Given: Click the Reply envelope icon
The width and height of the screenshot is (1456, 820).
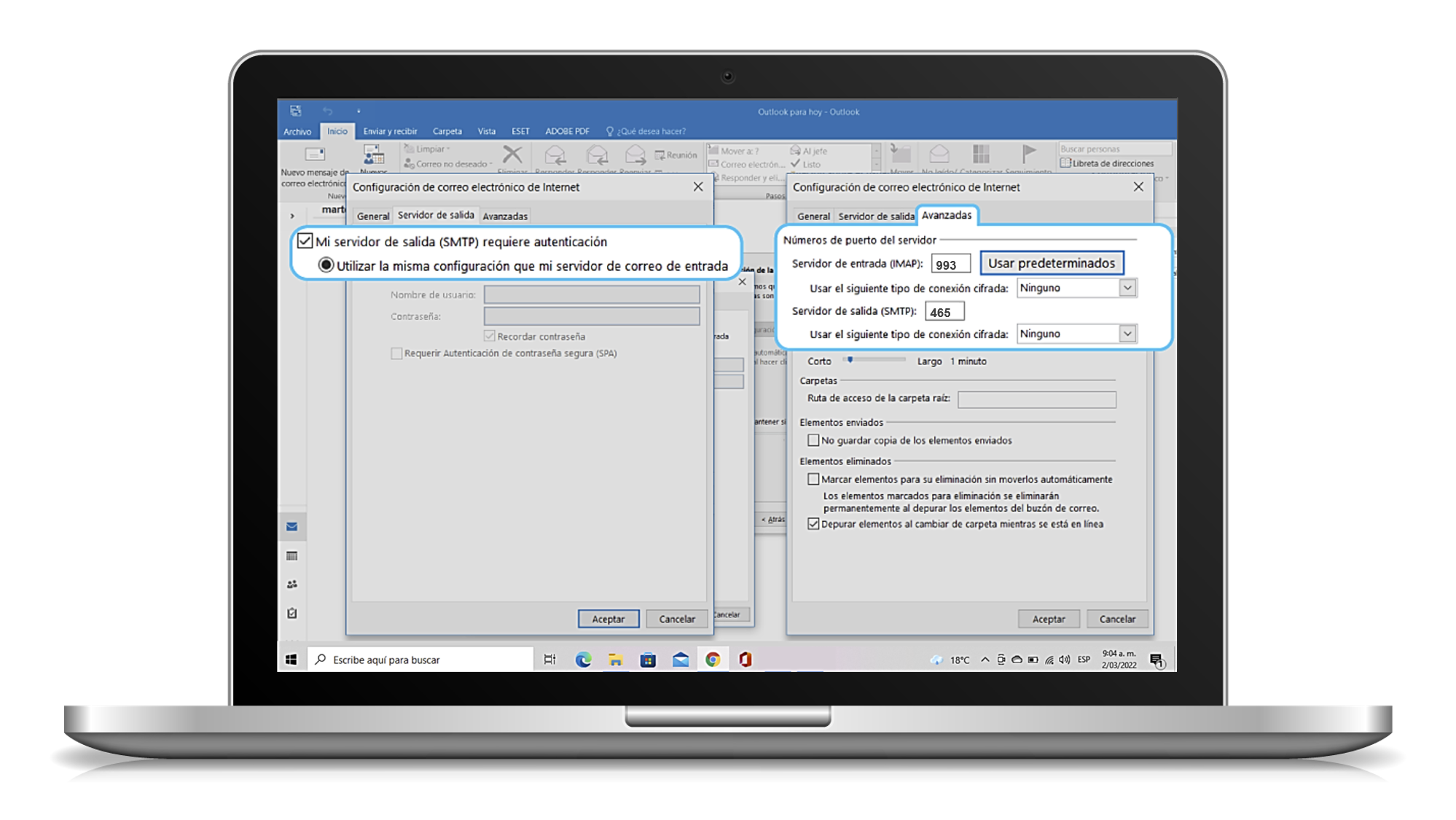Looking at the screenshot, I should 555,155.
